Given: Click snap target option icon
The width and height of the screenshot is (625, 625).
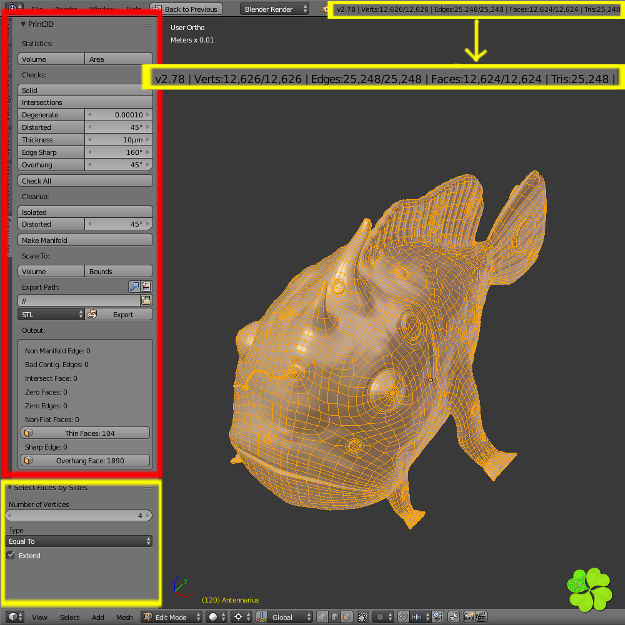Looking at the screenshot, I should point(438,617).
